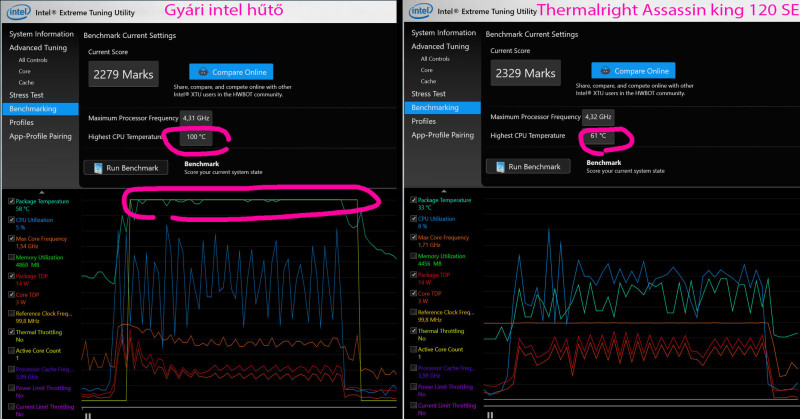
Task: Toggle CPU Utilization checkbox in left window
Action: pos(11,220)
